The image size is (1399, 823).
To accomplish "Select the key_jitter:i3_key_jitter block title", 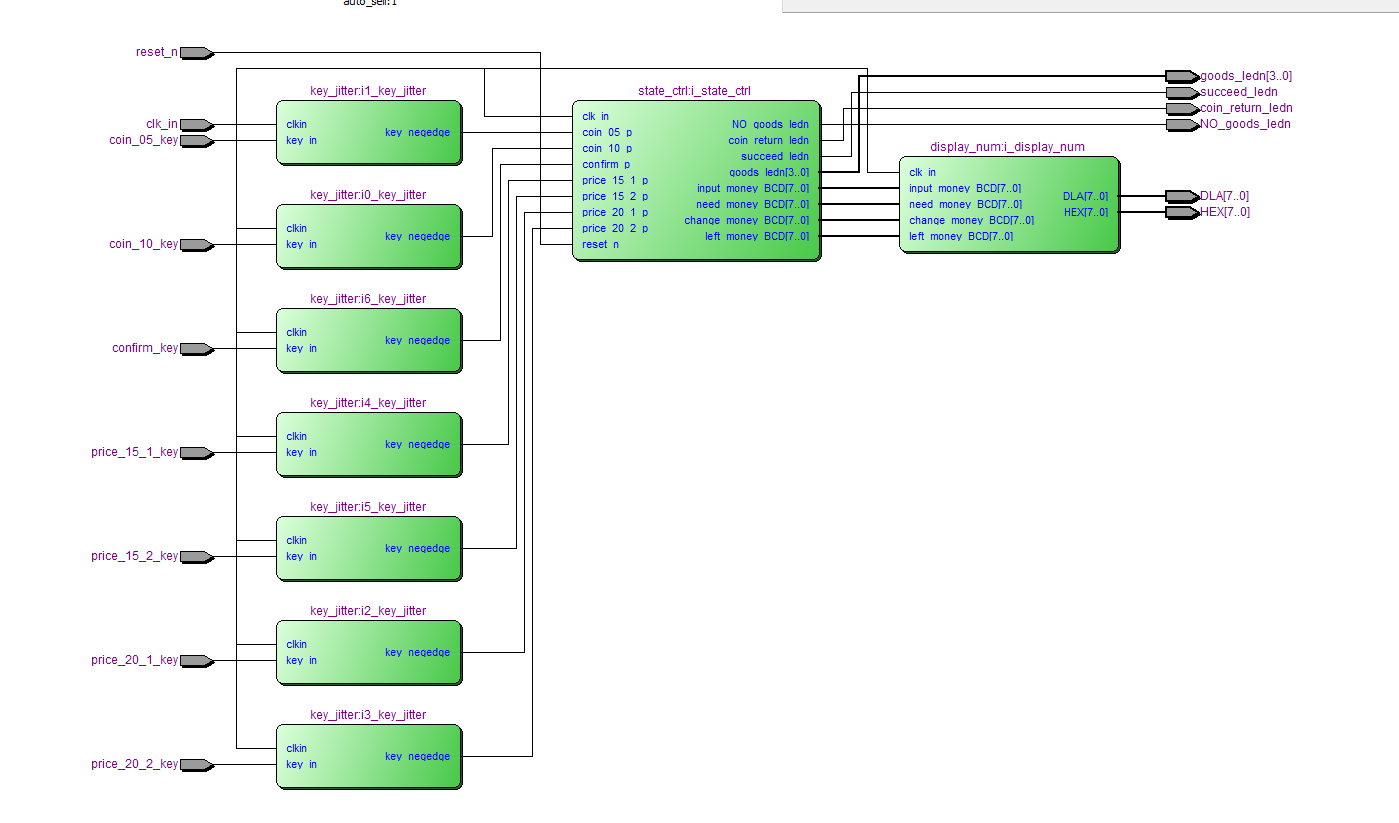I will click(368, 715).
